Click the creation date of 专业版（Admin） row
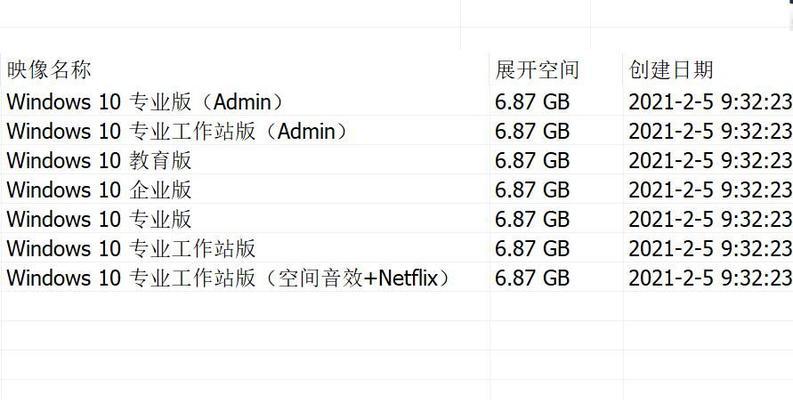This screenshot has width=793, height=400. pos(710,102)
